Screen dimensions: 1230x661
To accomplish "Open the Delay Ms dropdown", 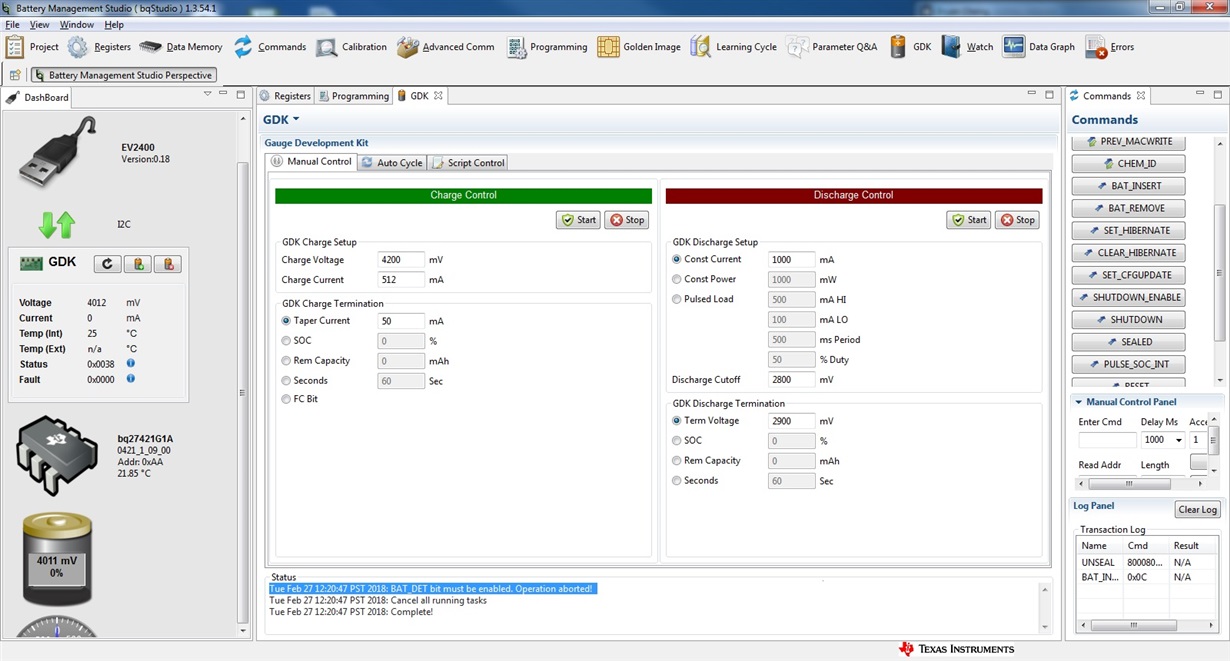I will click(1179, 440).
